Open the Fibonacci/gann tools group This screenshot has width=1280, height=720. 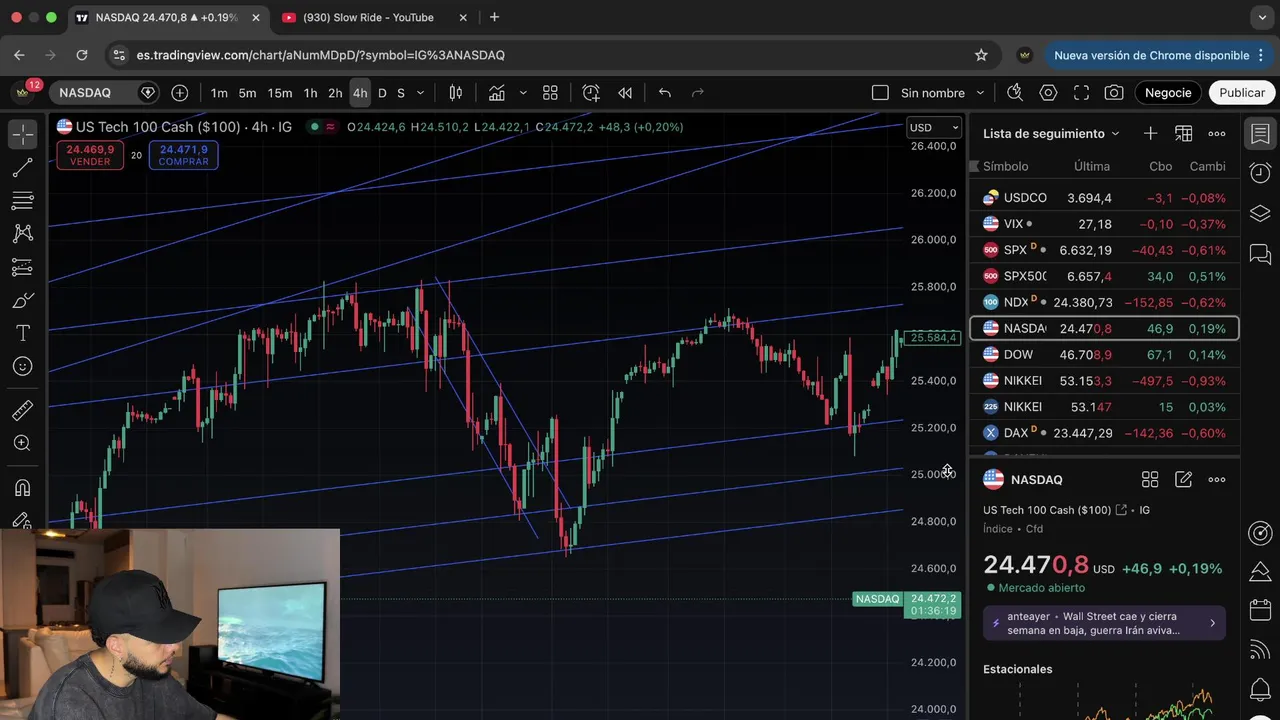[x=22, y=201]
